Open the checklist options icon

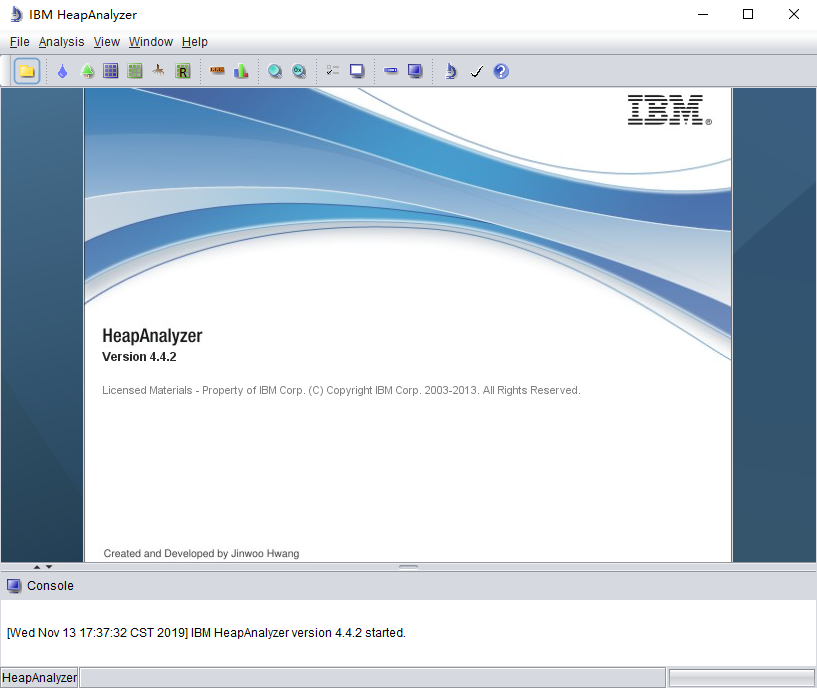click(332, 70)
